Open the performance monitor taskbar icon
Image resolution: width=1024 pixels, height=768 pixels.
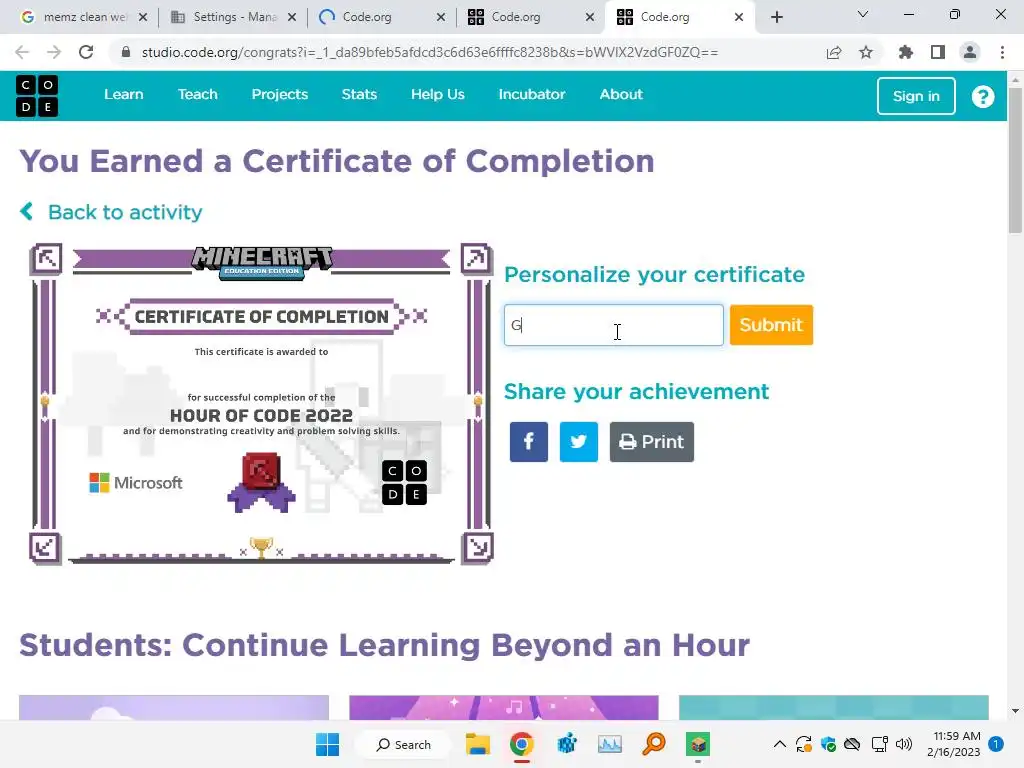coord(609,744)
